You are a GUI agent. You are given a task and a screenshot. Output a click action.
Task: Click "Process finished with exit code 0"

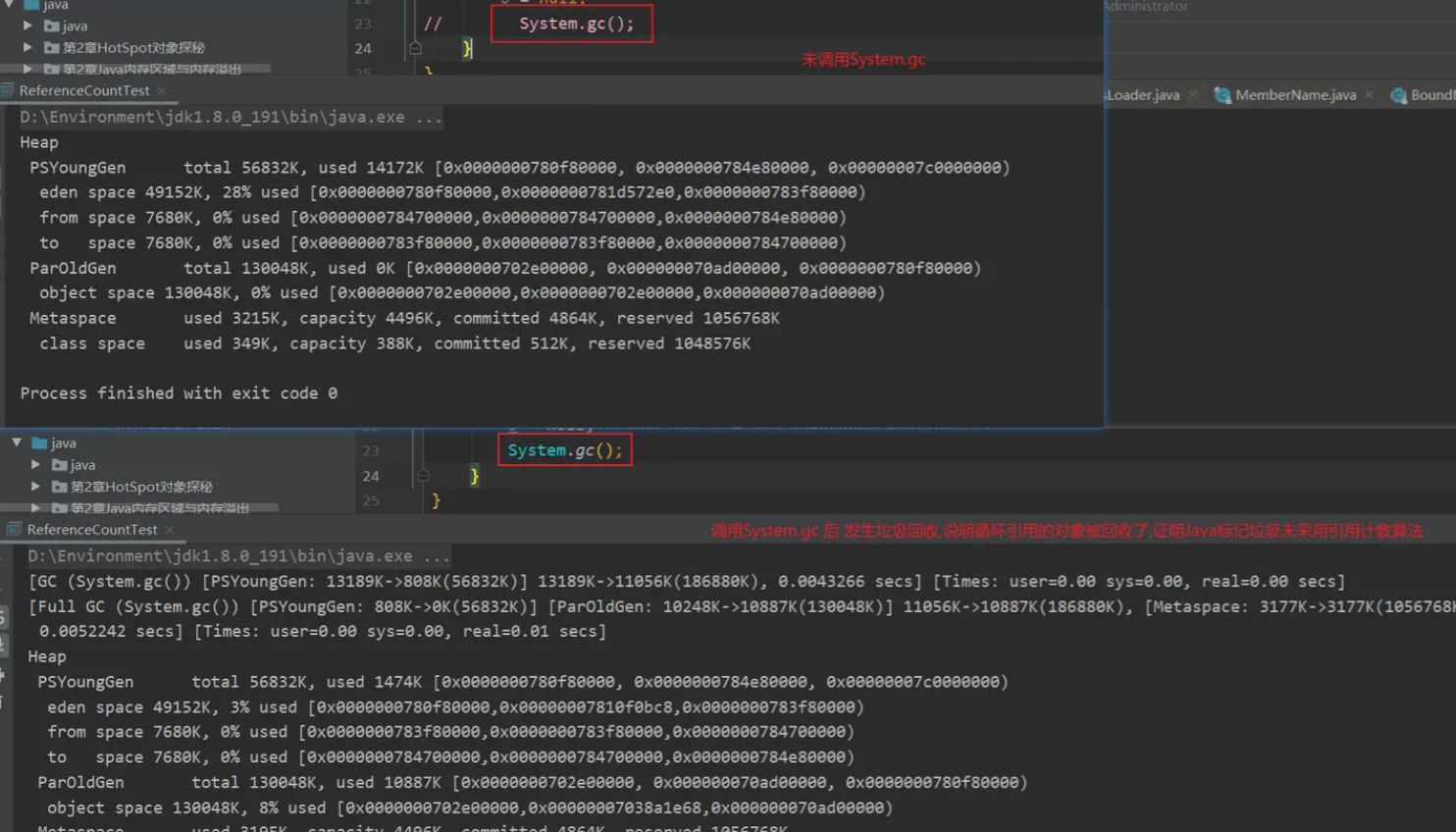pos(179,393)
